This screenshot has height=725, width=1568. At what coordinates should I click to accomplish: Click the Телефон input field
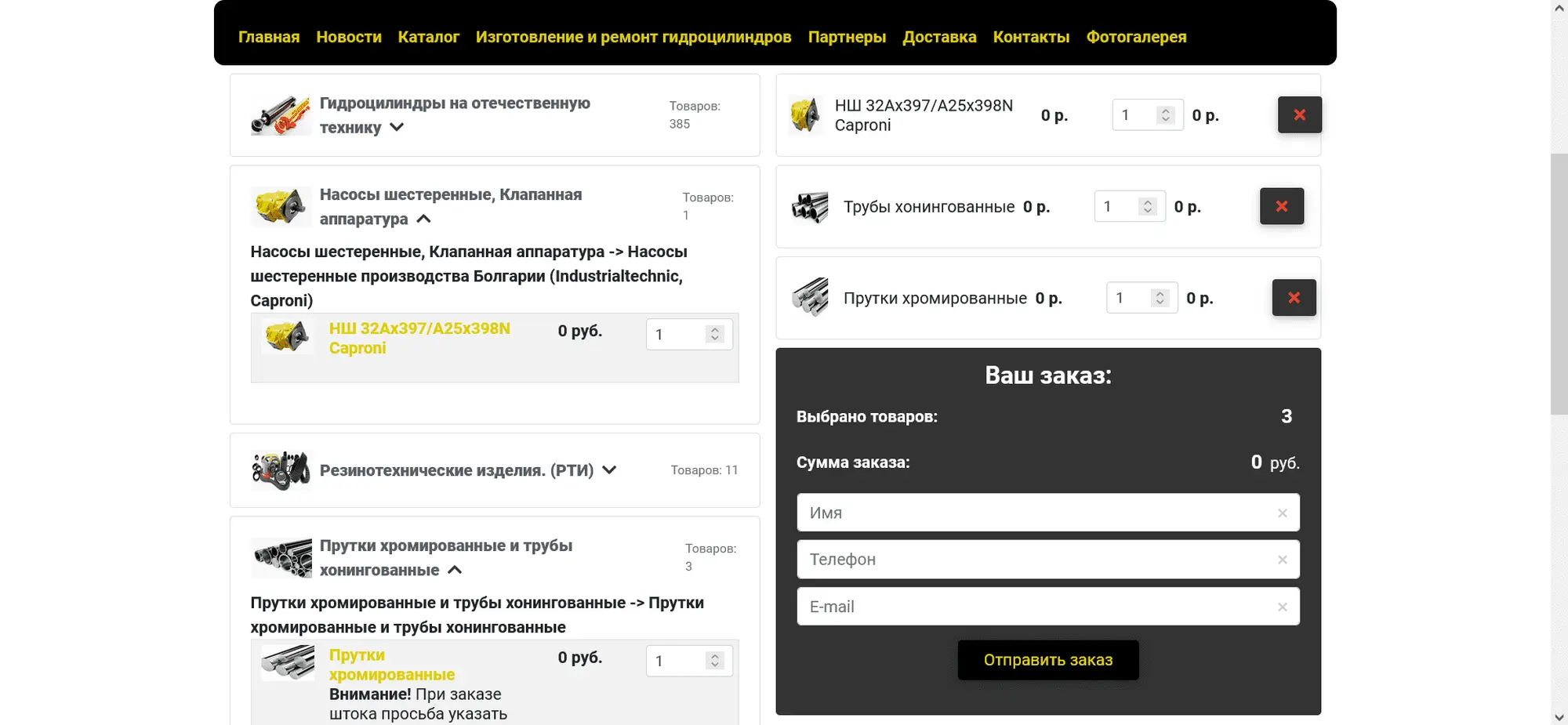click(1035, 560)
